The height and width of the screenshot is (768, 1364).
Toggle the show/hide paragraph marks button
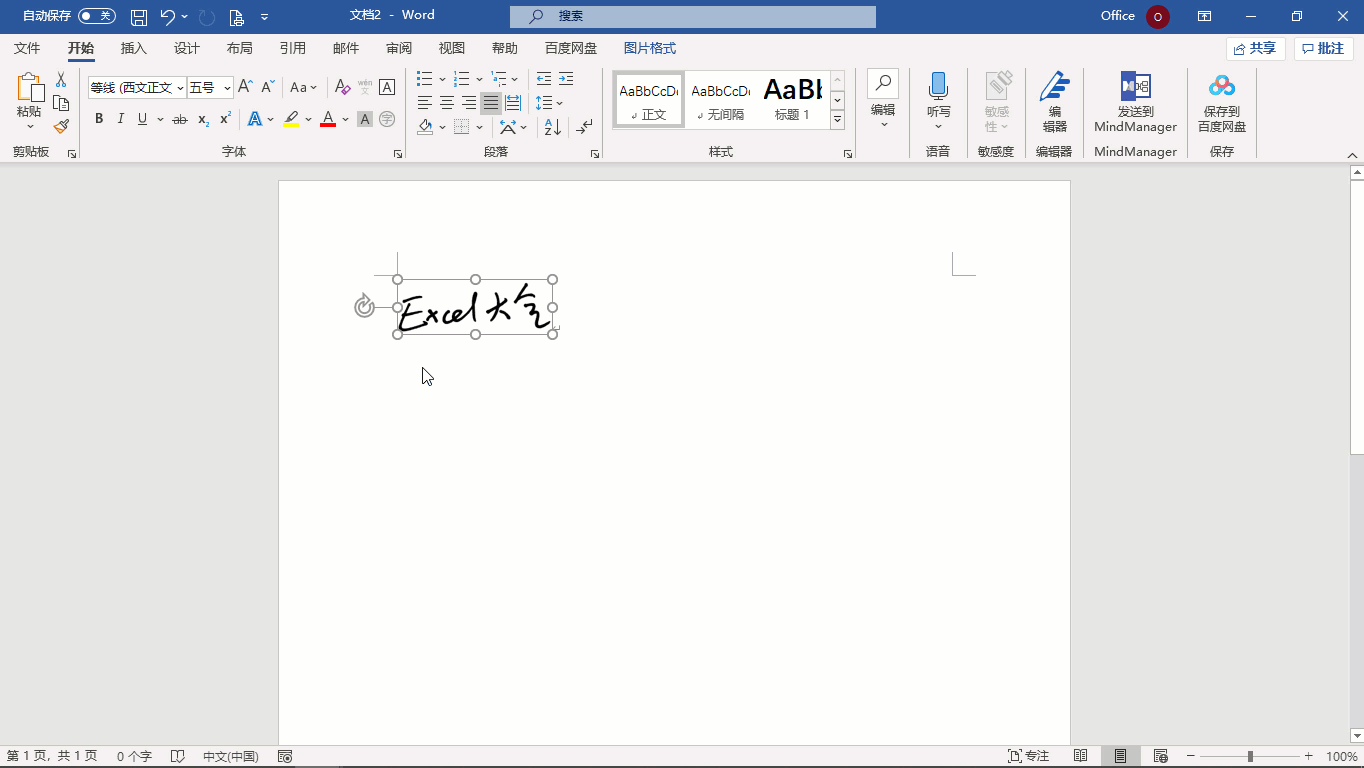[x=585, y=127]
